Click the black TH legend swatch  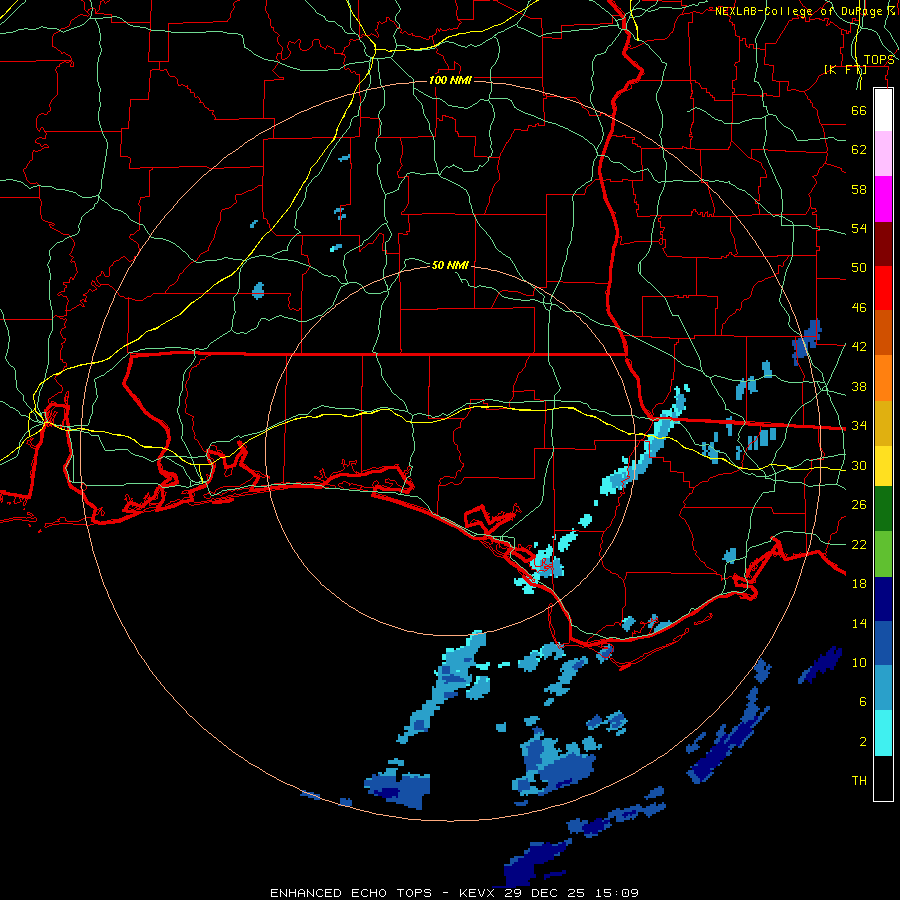pyautogui.click(x=883, y=778)
